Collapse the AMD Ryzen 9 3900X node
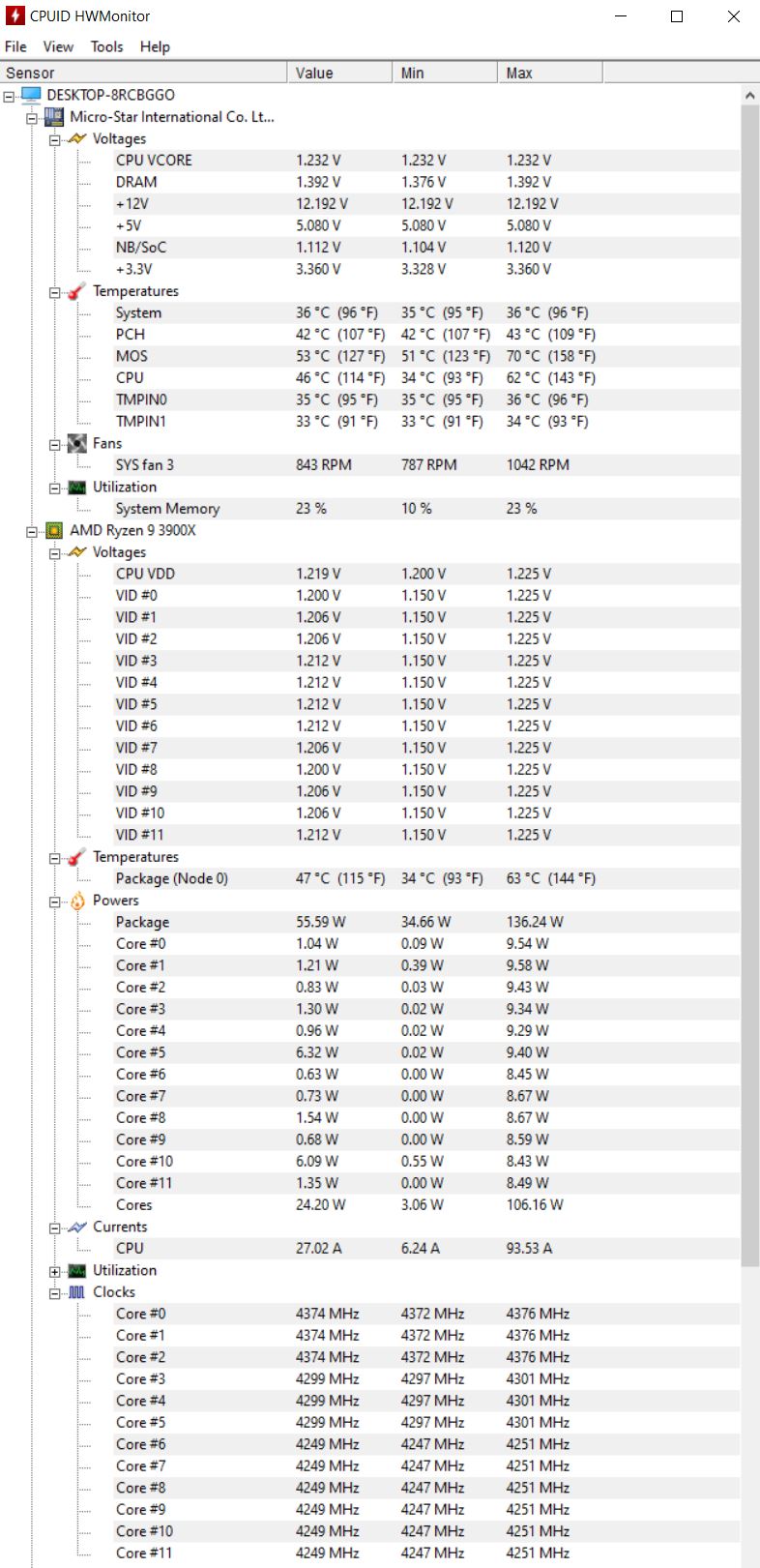The height and width of the screenshot is (1568, 760). pyautogui.click(x=32, y=531)
